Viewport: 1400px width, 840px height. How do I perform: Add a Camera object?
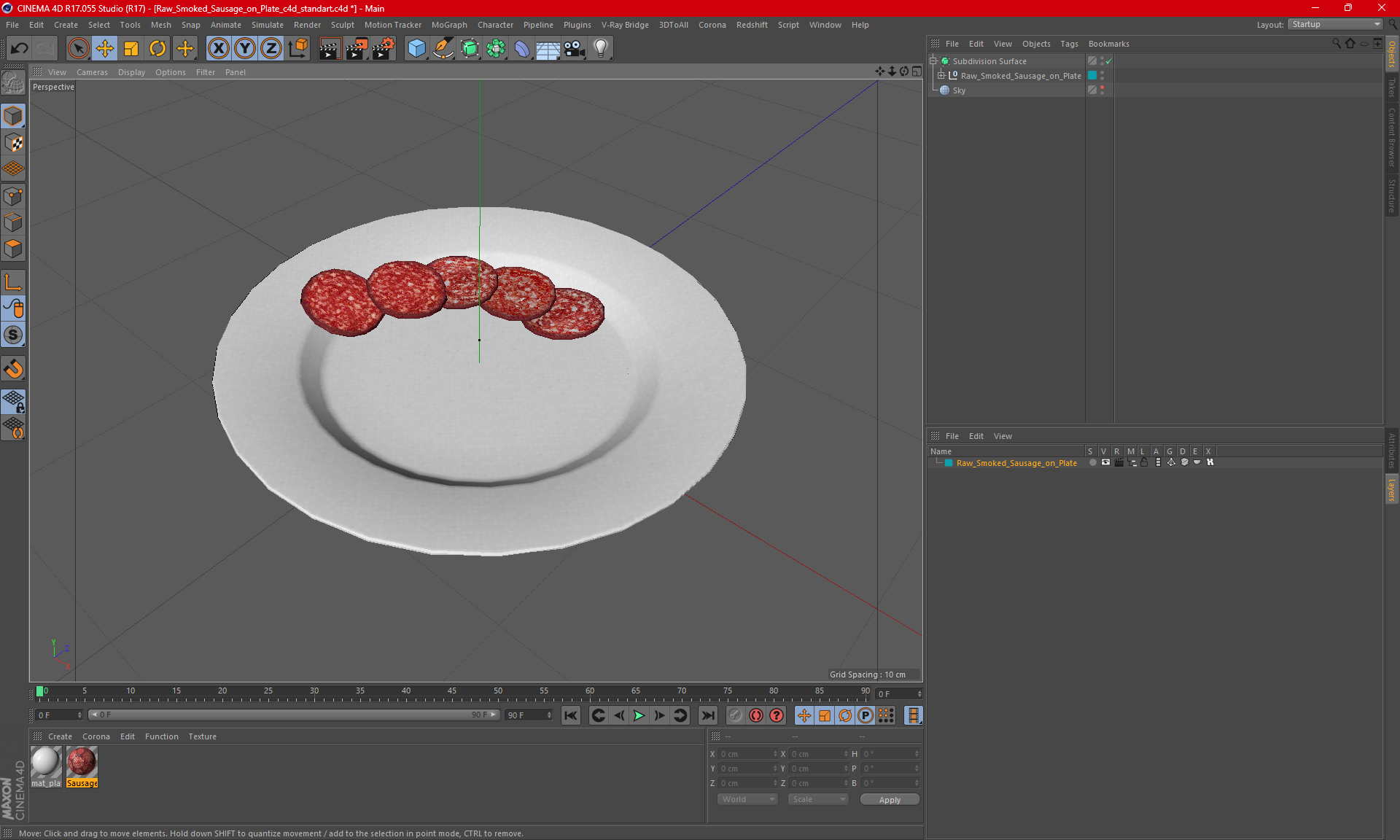coord(575,48)
